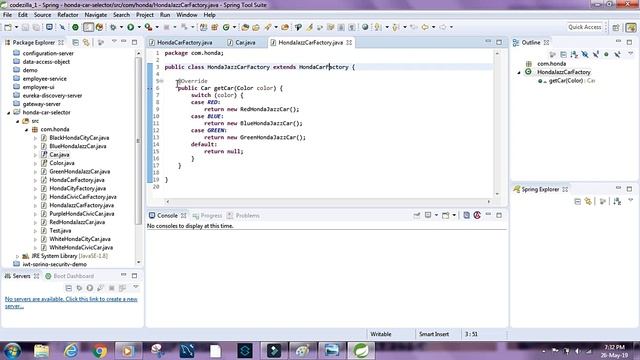640x360 pixels.
Task: Open the New wizard dropdown arrow
Action: [x=16, y=27]
